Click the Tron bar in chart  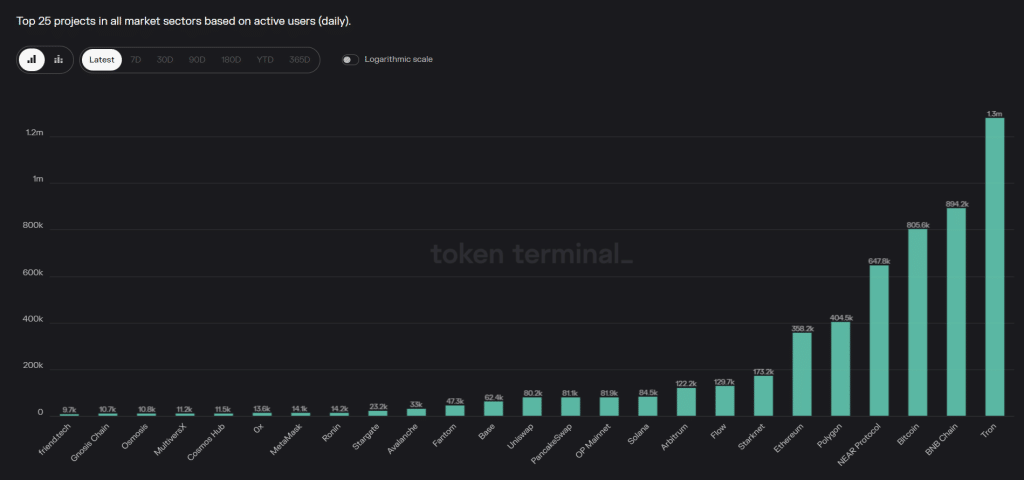click(995, 266)
